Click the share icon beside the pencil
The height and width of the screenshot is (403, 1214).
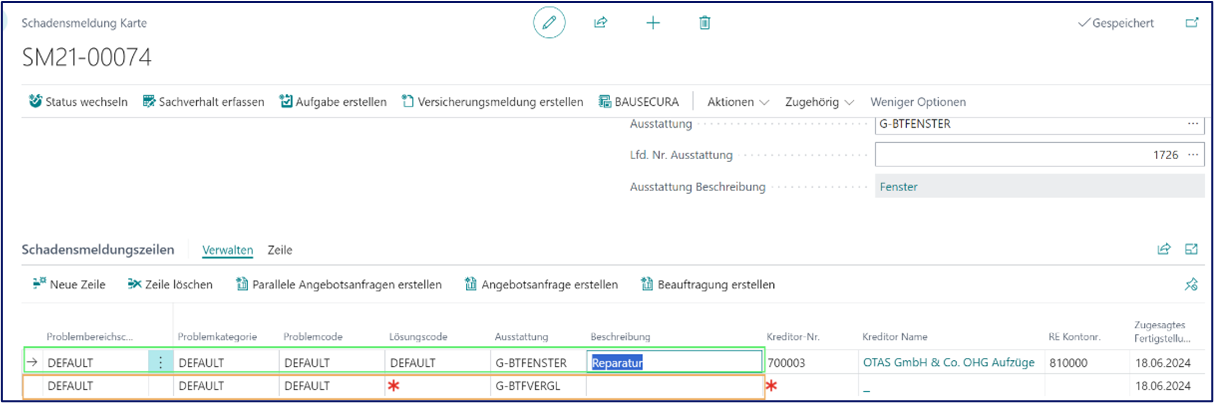point(601,22)
